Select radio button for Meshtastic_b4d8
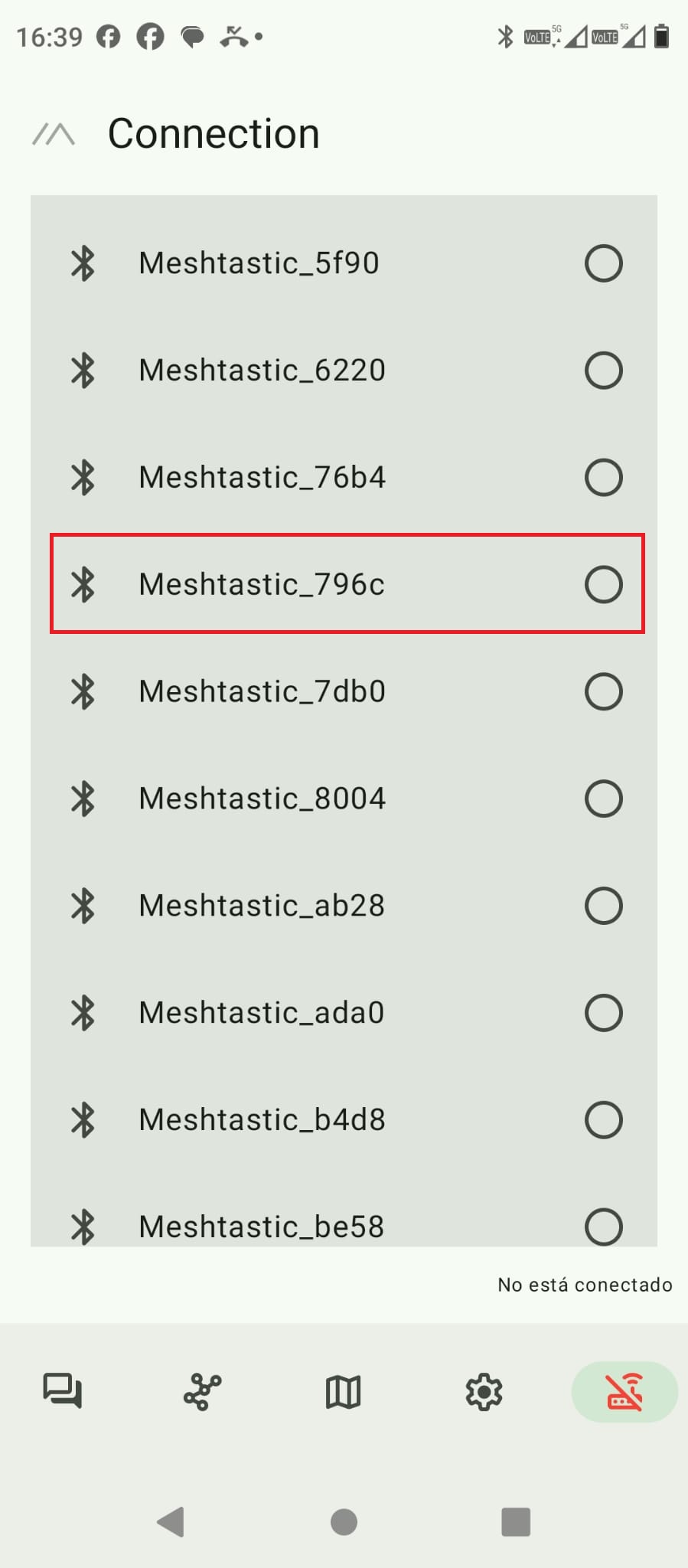Screen dimensions: 688x1568 (603, 1120)
